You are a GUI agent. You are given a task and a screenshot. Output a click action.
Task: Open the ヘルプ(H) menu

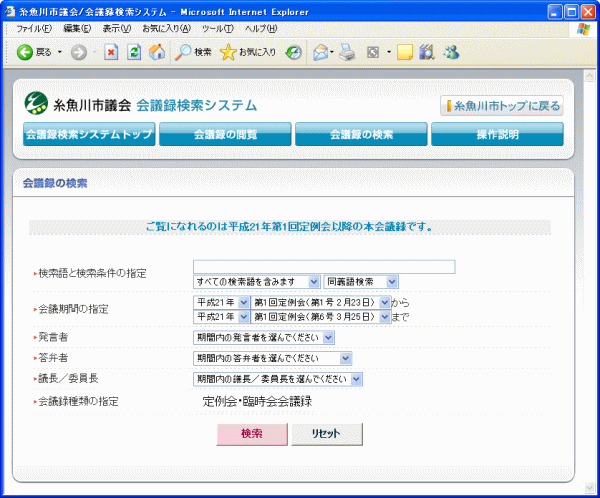[261, 29]
